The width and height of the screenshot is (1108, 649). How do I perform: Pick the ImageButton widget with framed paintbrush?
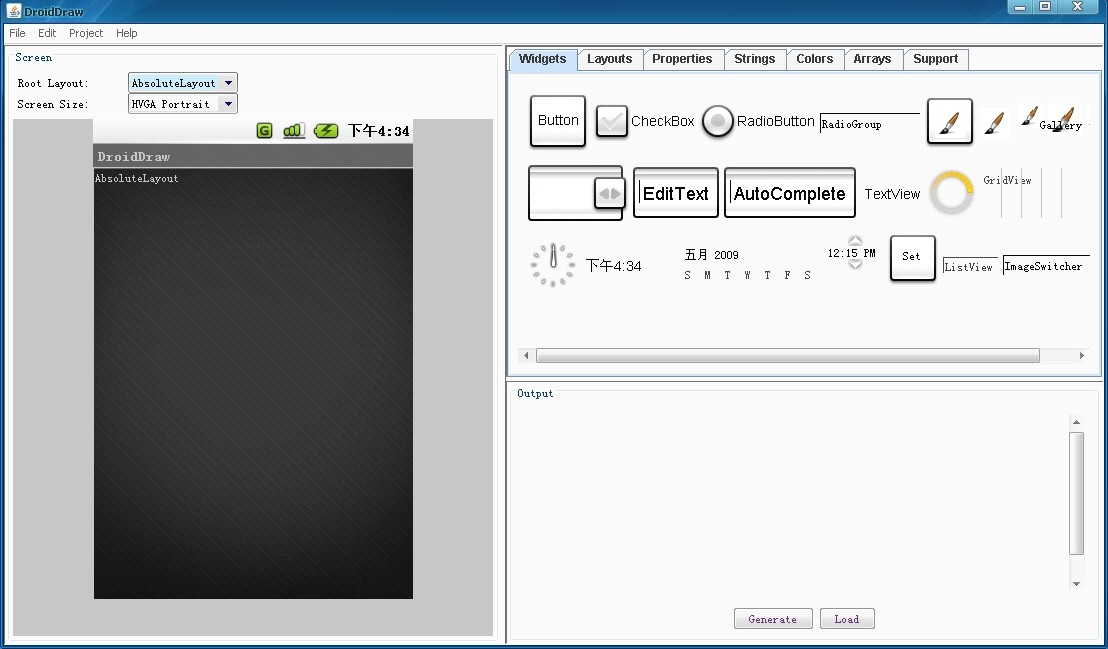tap(949, 122)
